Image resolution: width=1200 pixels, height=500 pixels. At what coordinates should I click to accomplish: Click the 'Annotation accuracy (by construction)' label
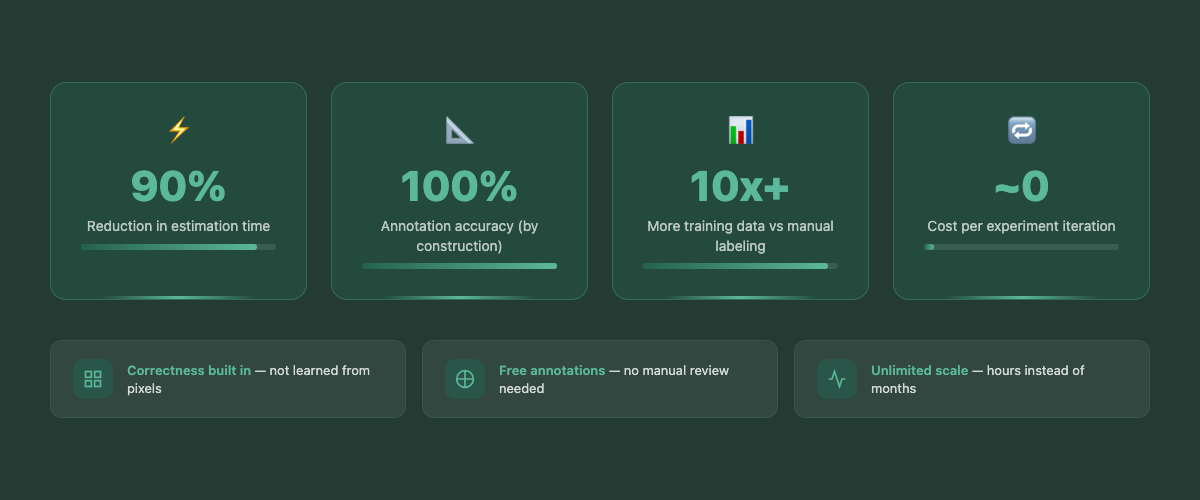tap(459, 236)
